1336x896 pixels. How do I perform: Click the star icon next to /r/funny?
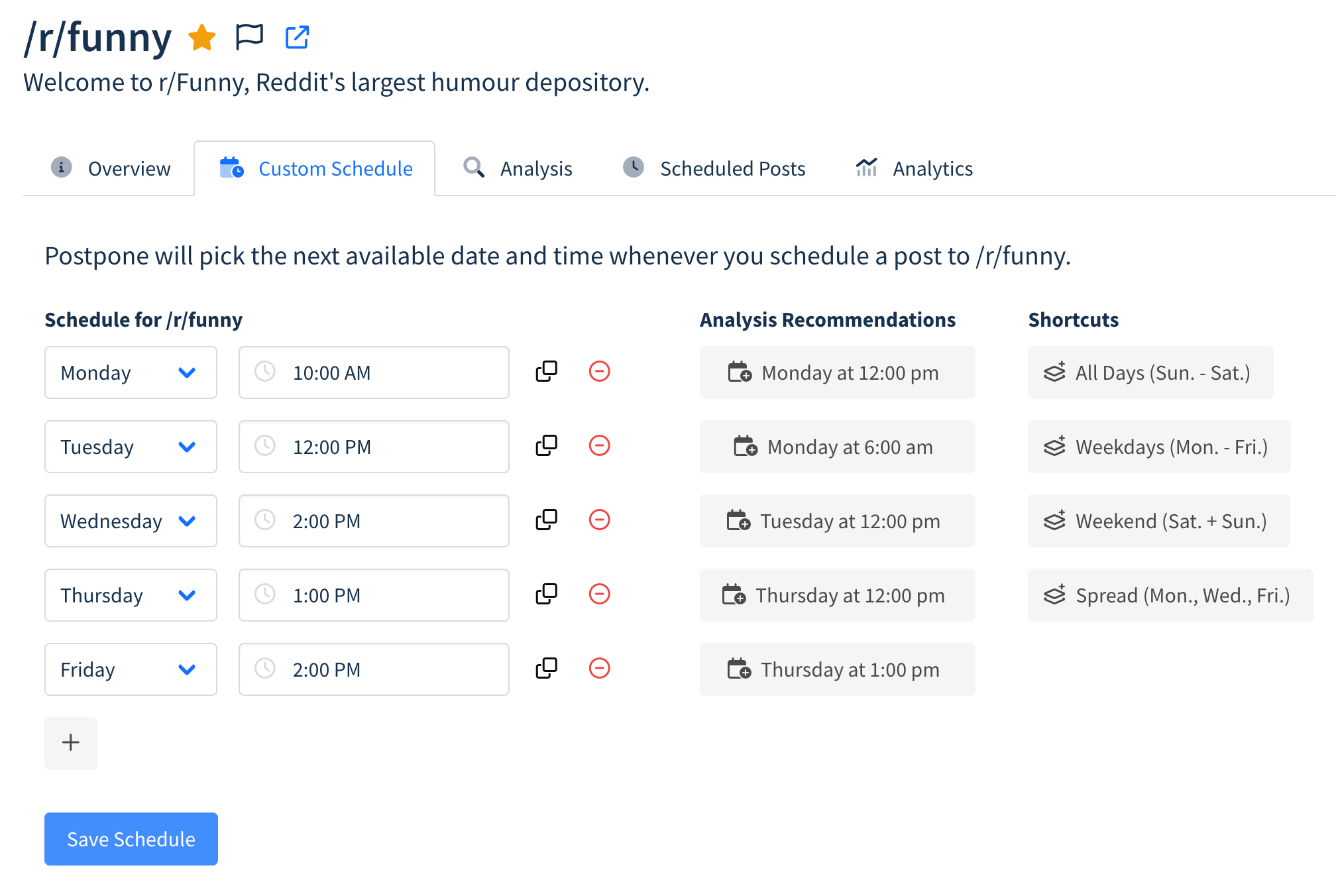(202, 38)
